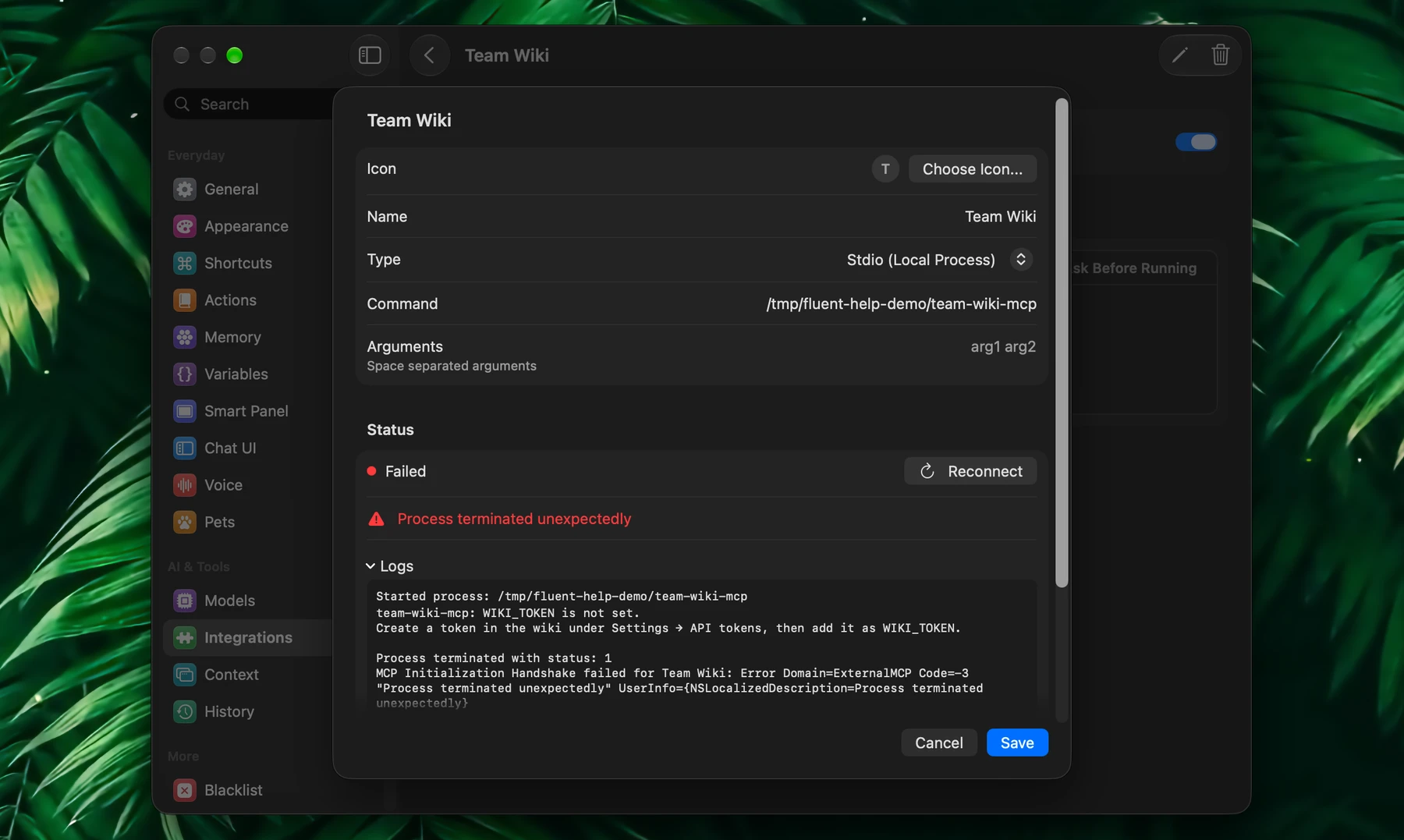Click the Search field
Image resolution: width=1404 pixels, height=840 pixels.
[250, 104]
